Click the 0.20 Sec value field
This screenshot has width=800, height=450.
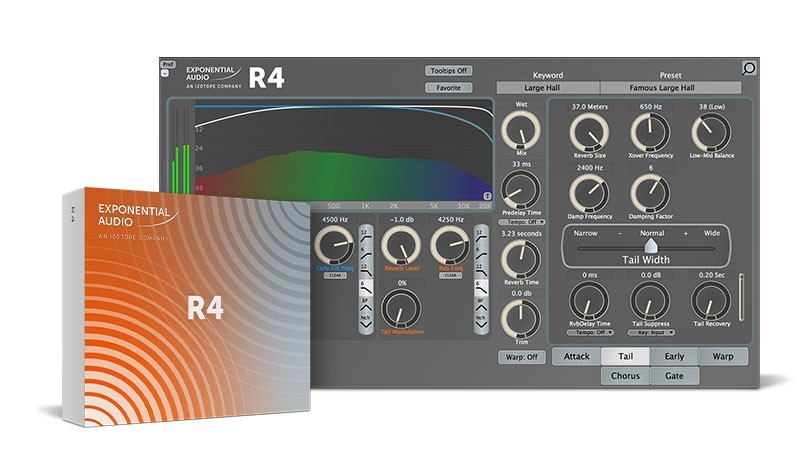point(711,275)
